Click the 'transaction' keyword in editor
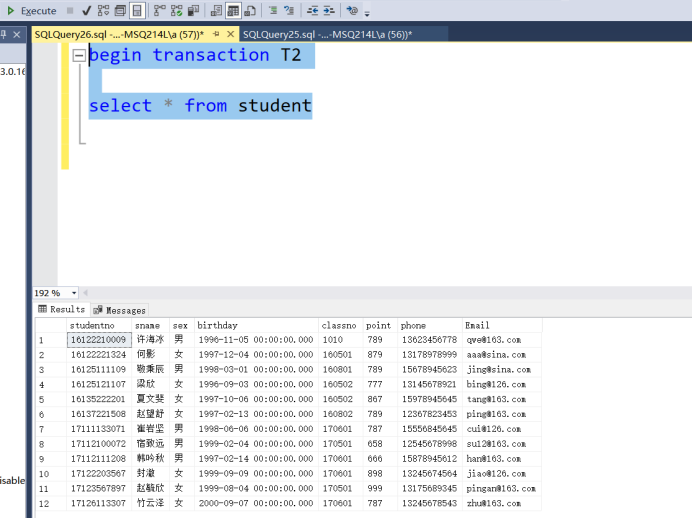 [211, 55]
